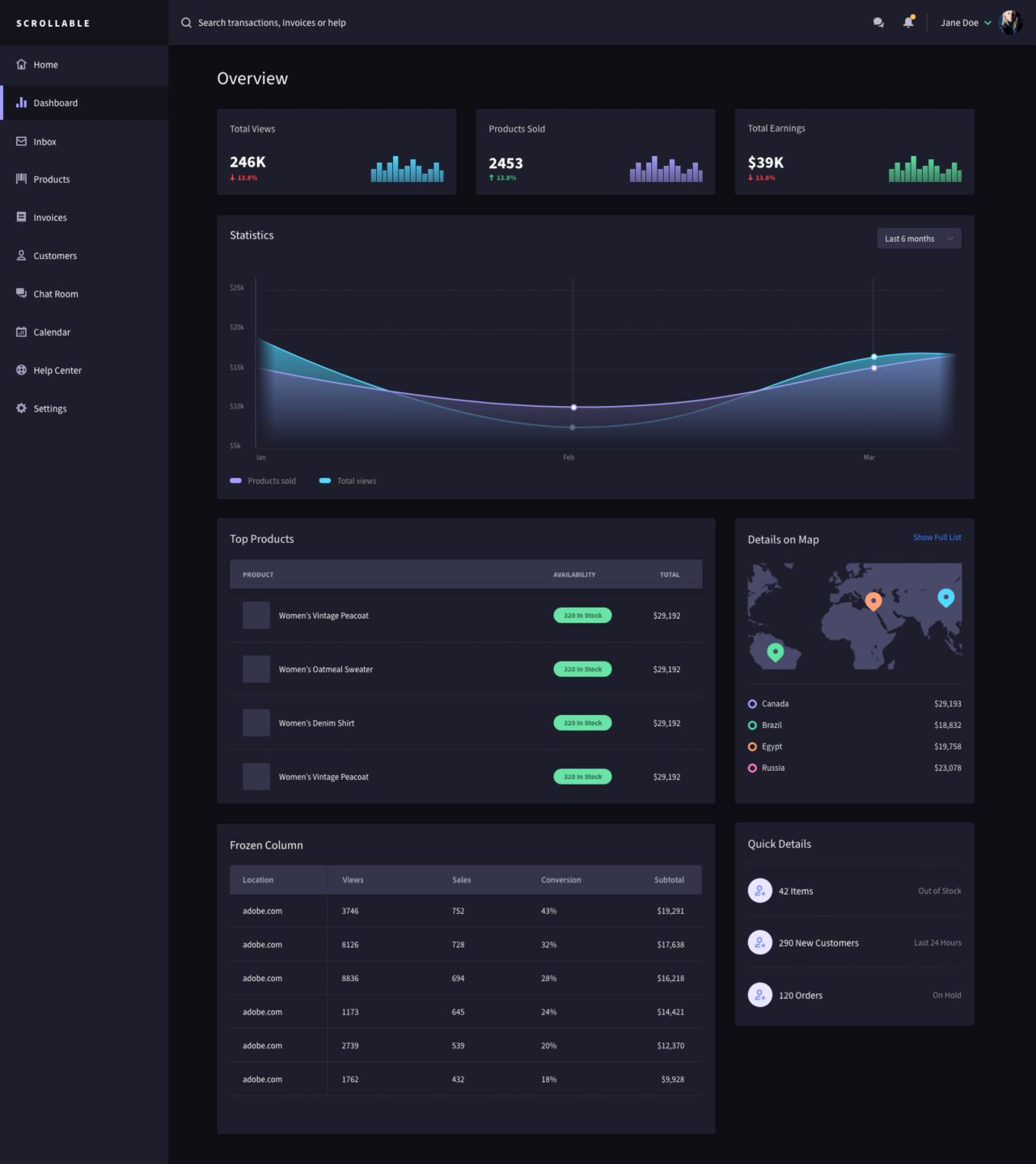Click the Inbox envelope icon in sidebar
Image resolution: width=1036 pixels, height=1164 pixels.
pos(21,142)
